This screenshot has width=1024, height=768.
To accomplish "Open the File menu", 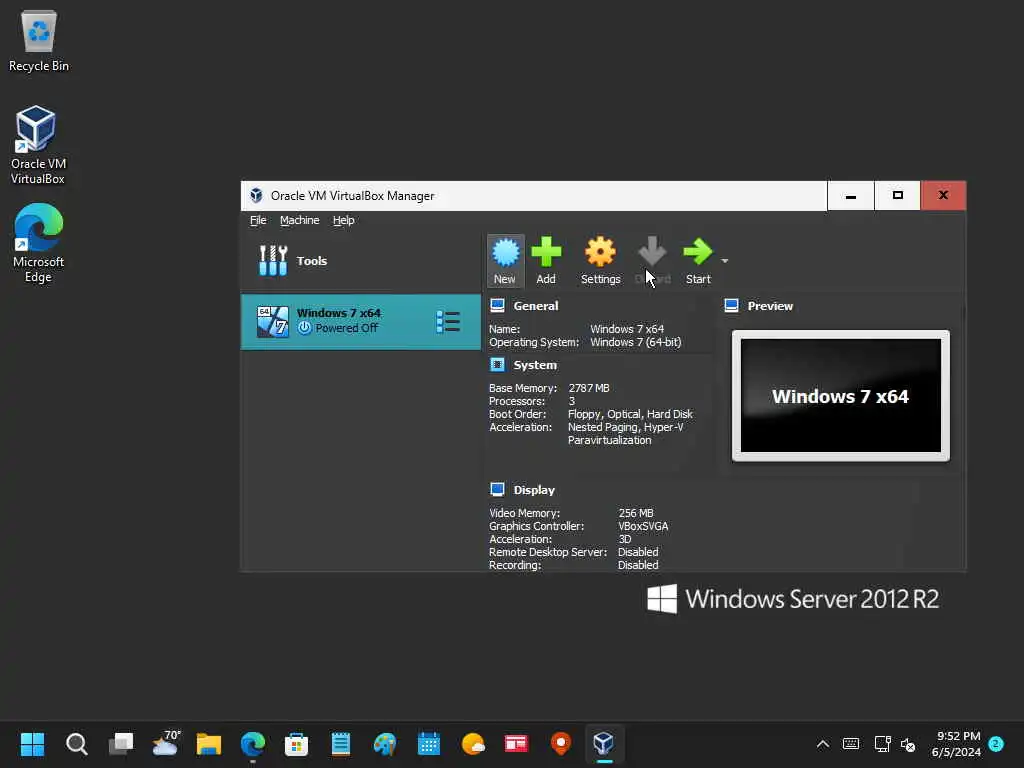I will 258,220.
